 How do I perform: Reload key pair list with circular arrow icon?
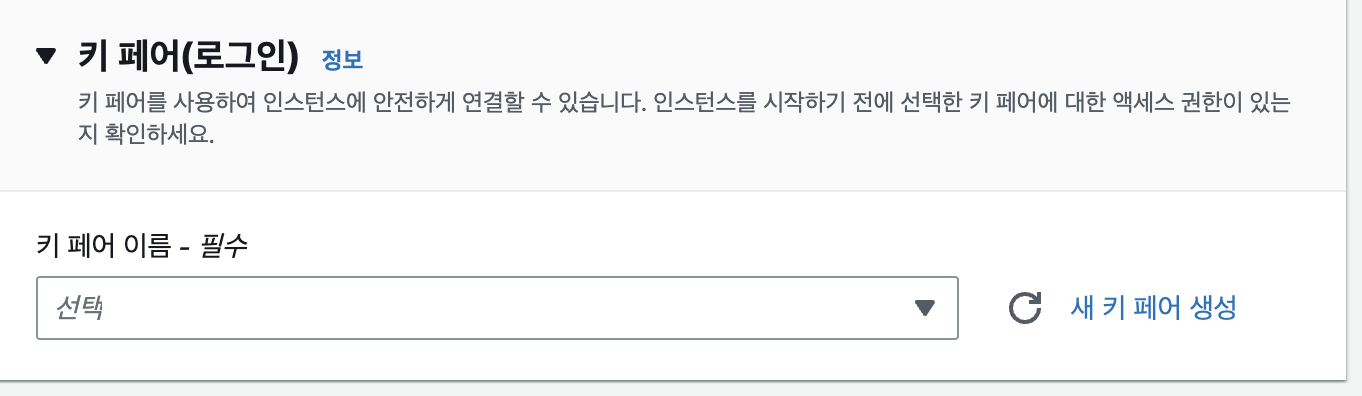tap(1025, 308)
